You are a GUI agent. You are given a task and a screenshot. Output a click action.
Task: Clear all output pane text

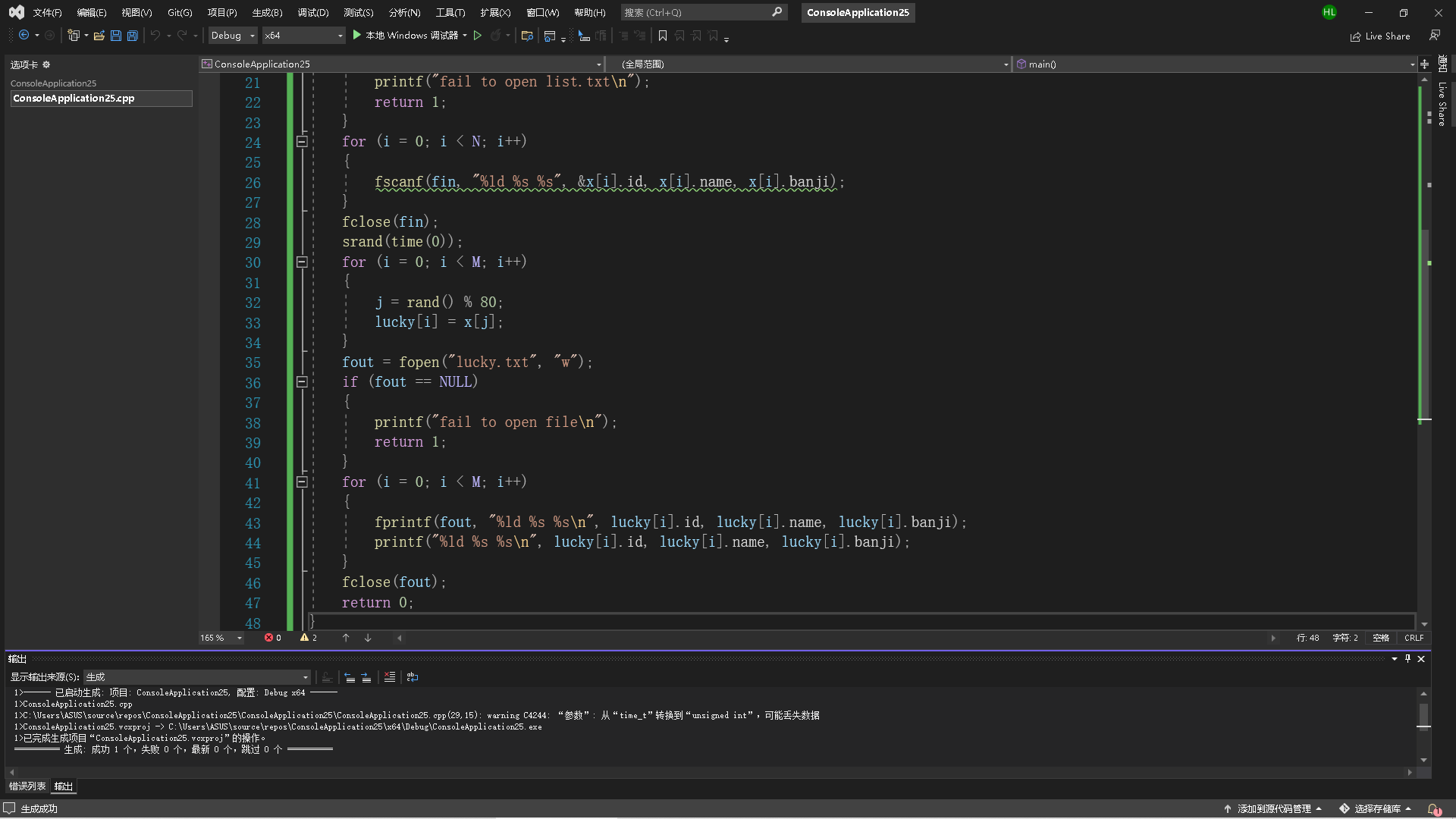coord(390,677)
